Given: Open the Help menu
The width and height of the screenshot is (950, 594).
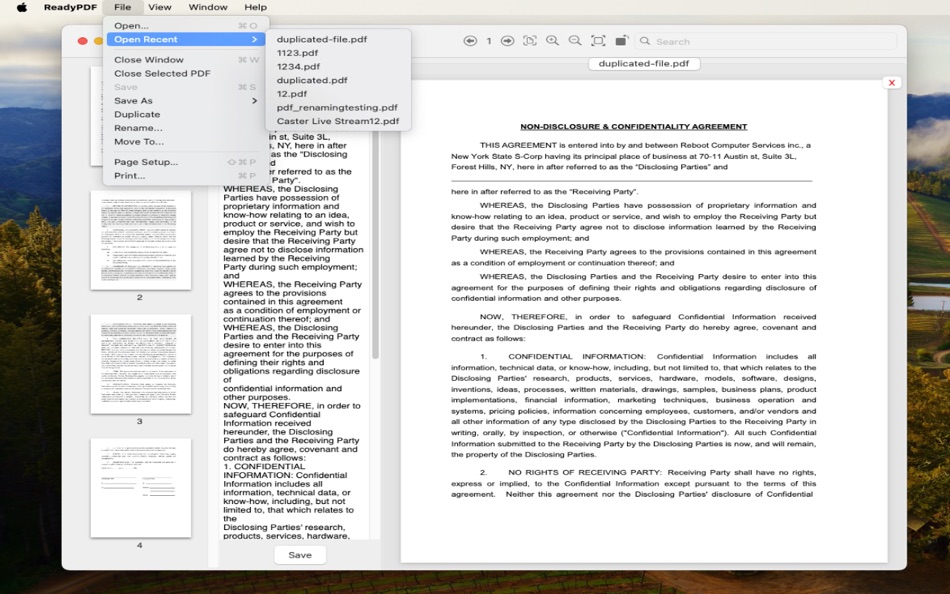Looking at the screenshot, I should click(255, 7).
